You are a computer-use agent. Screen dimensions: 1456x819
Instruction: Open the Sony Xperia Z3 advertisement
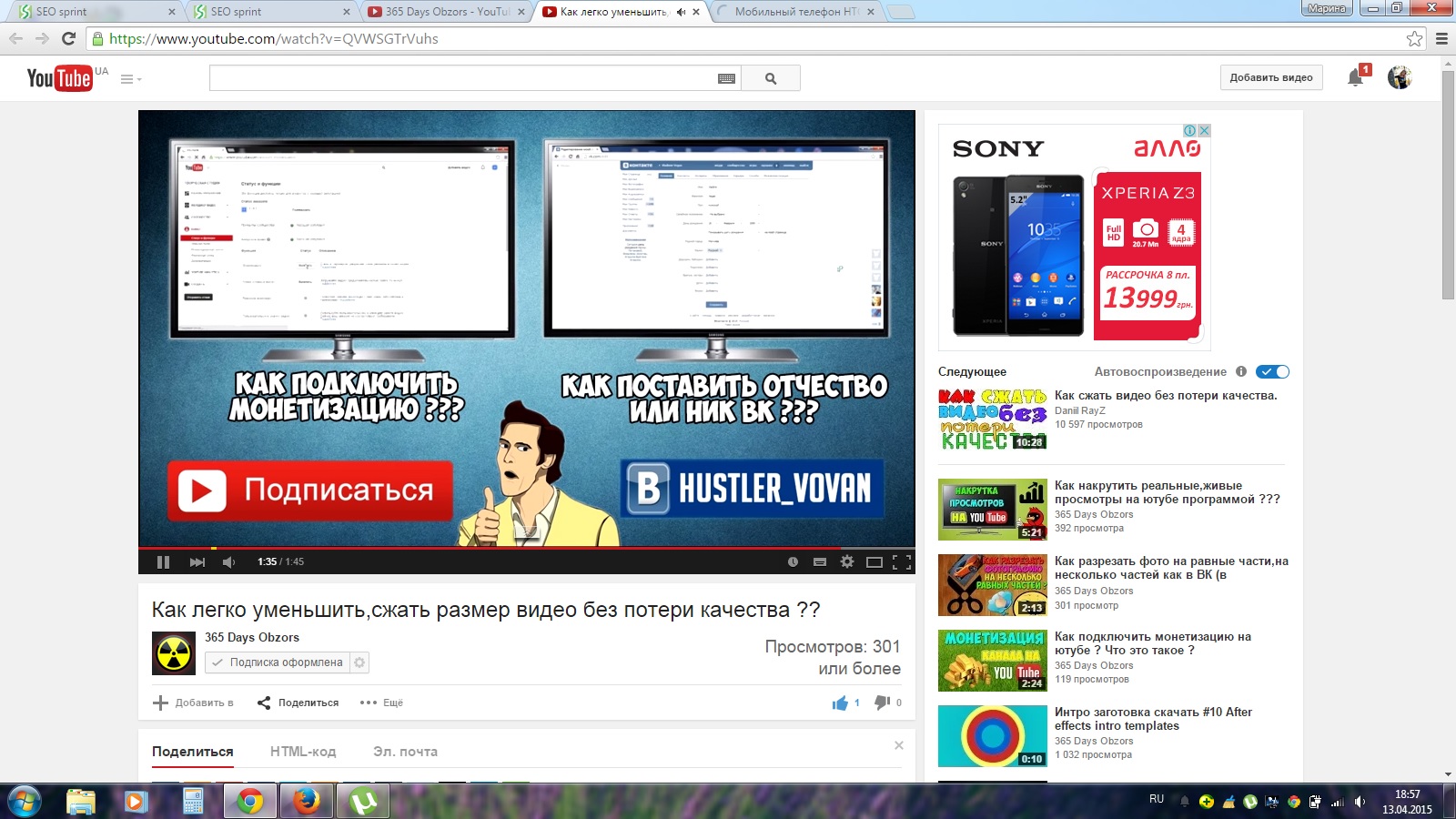[1075, 238]
